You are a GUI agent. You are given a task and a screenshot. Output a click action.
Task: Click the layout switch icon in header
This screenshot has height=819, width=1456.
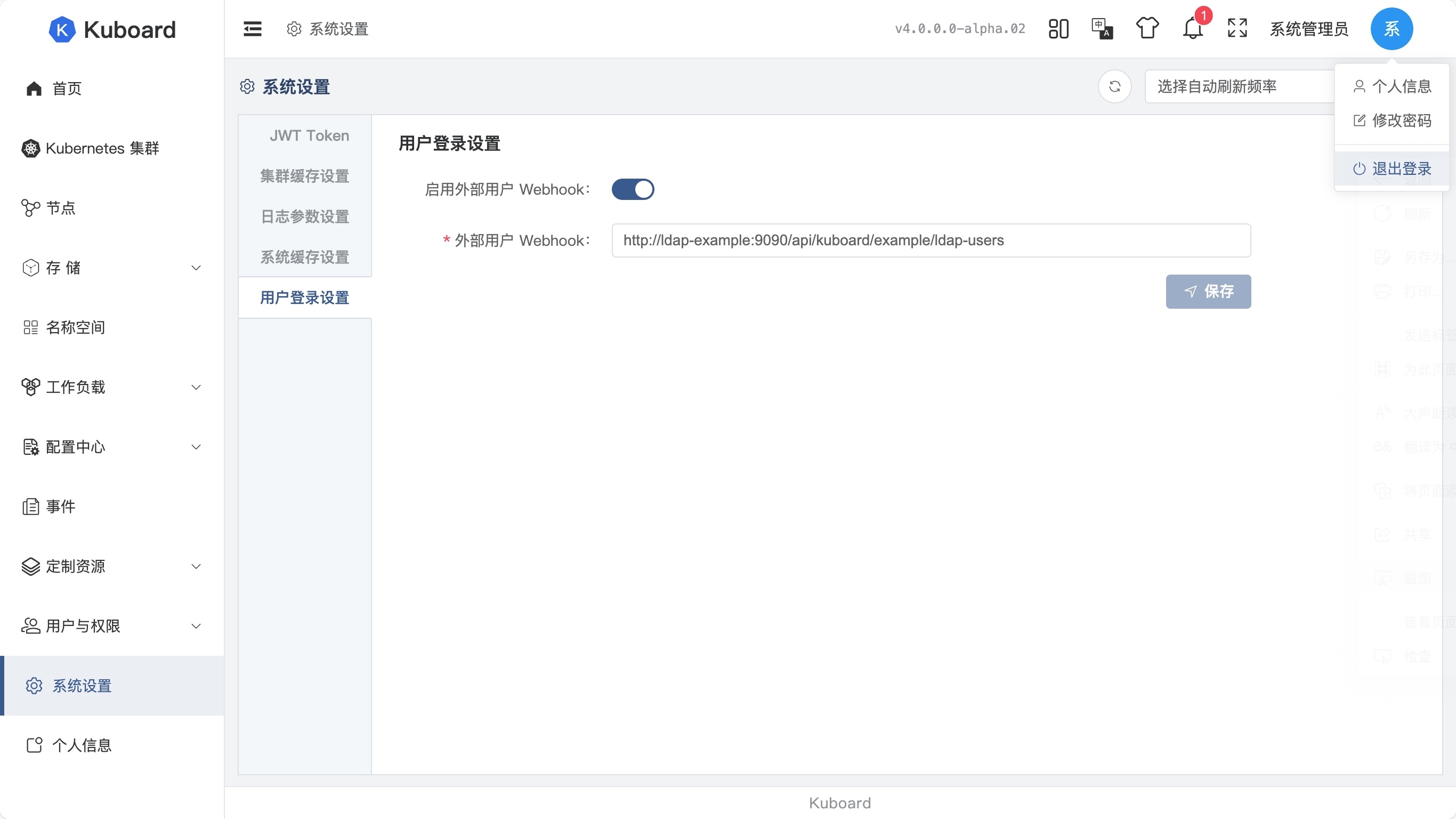[1058, 29]
